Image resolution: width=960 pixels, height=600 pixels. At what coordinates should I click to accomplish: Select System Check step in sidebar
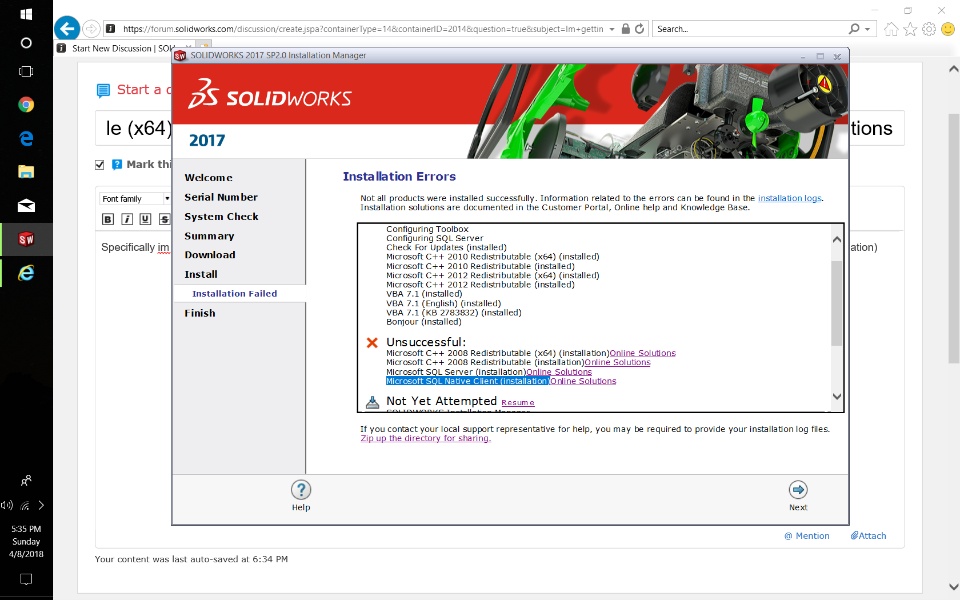click(x=221, y=217)
